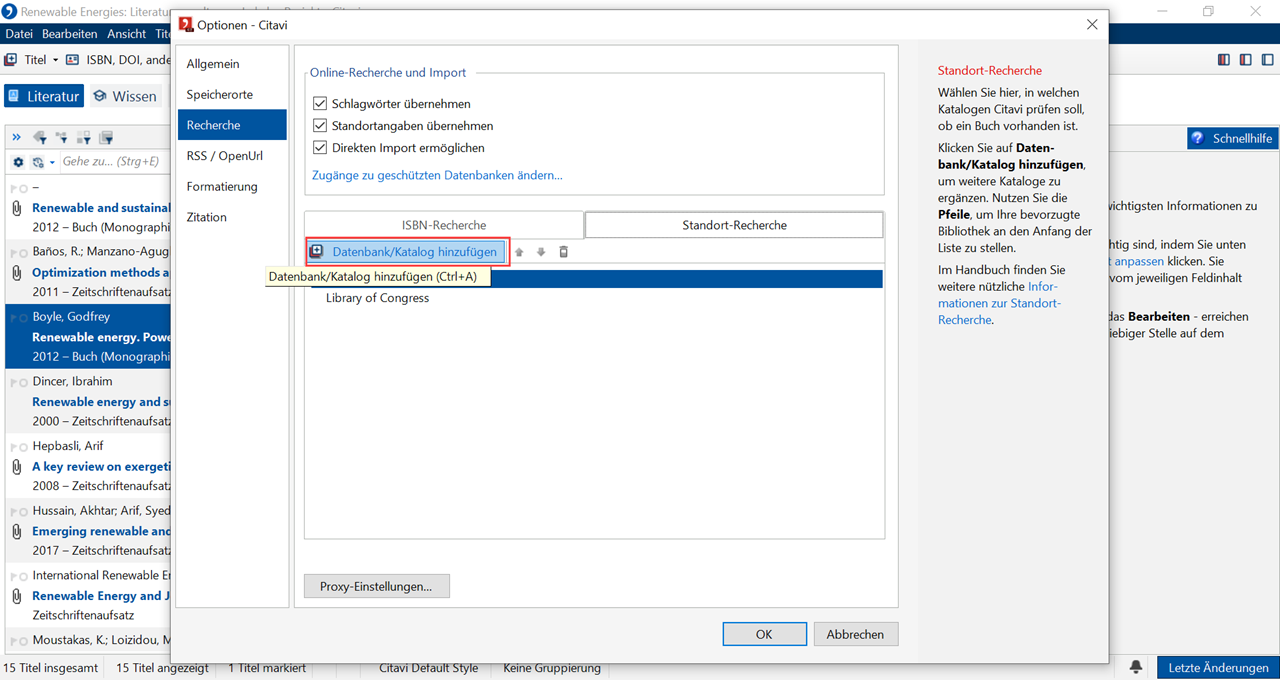Select Formatierung in options sidebar
The height and width of the screenshot is (680, 1280).
pyautogui.click(x=222, y=186)
